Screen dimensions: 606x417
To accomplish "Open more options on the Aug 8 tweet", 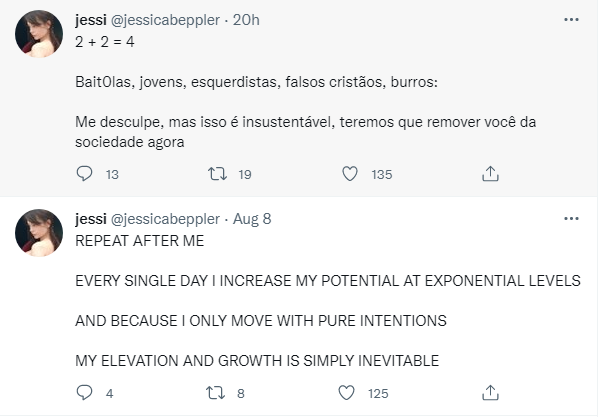I will pyautogui.click(x=572, y=219).
